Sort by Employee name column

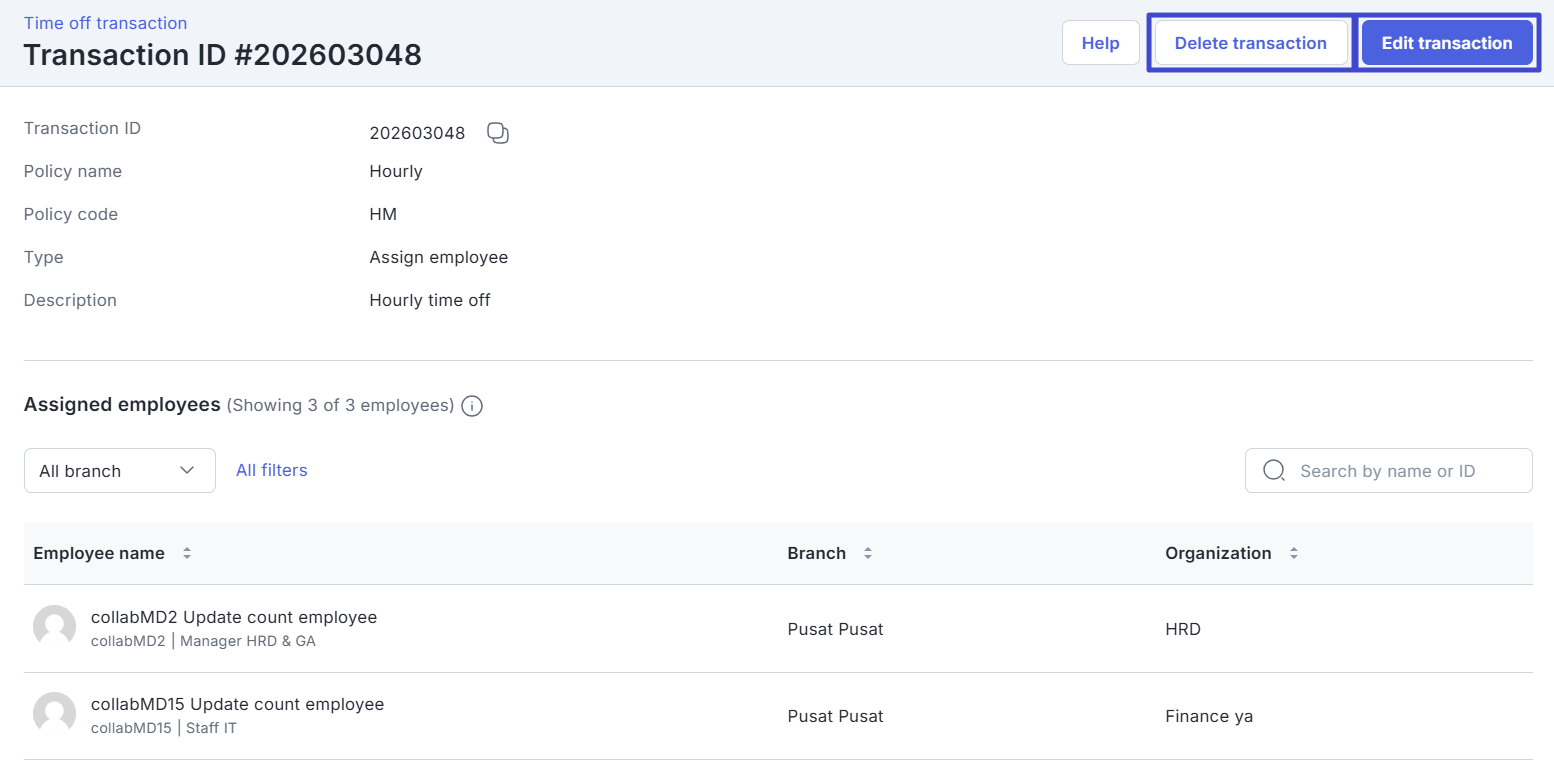tap(187, 553)
